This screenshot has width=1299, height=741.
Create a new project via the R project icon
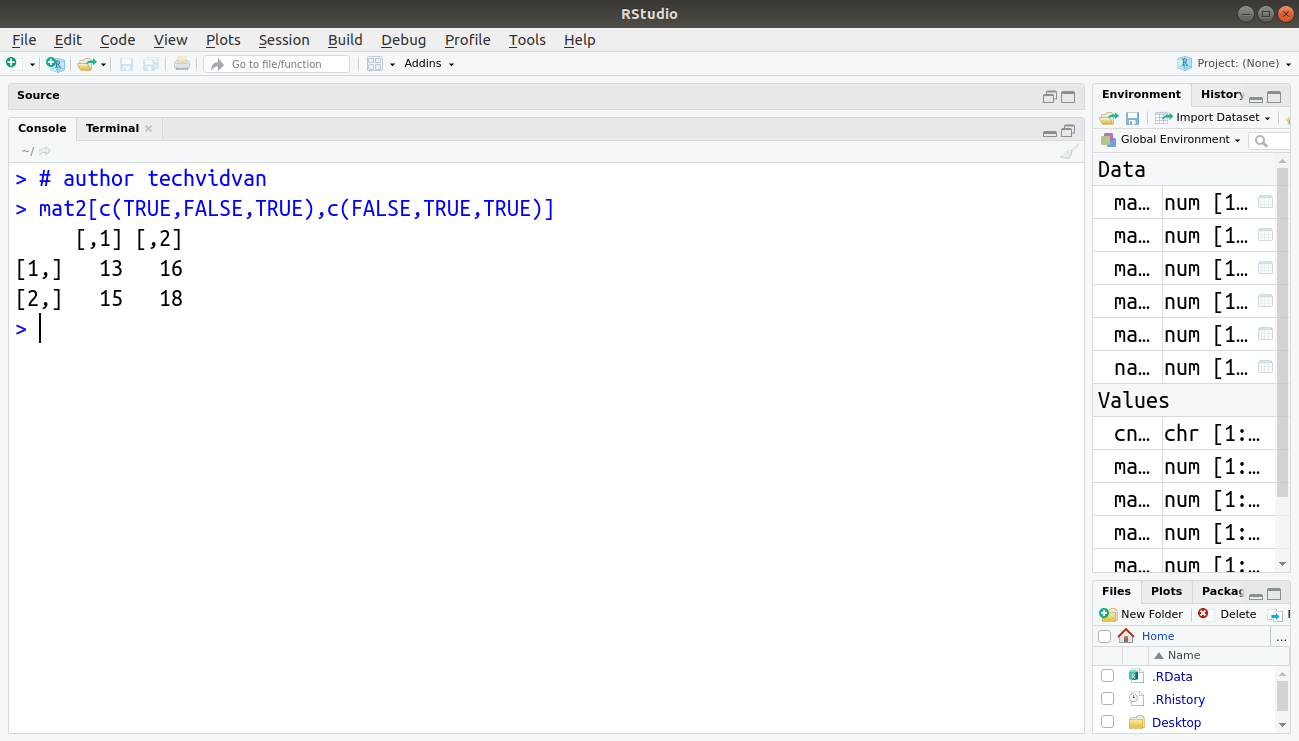[x=55, y=63]
